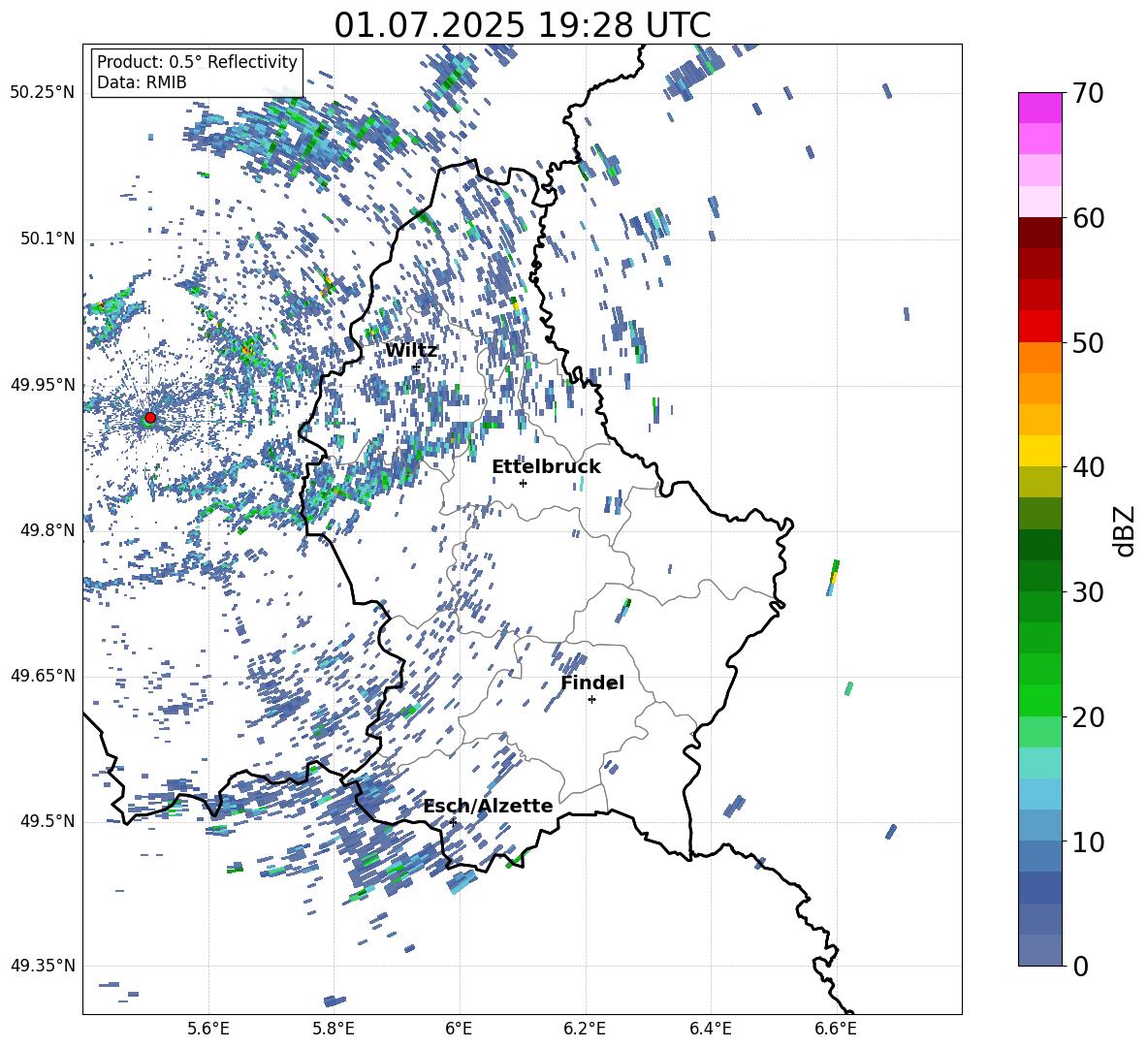
Task: Click the 49.65°N latitude label
Action: tap(43, 675)
